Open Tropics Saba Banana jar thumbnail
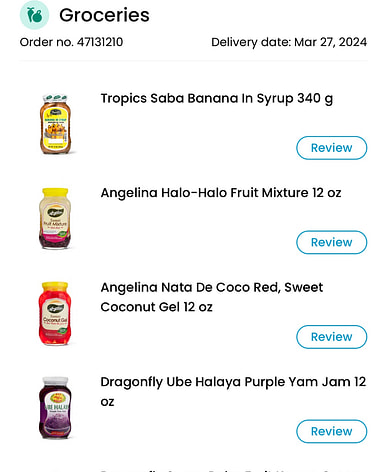This screenshot has width=387, height=472. pyautogui.click(x=56, y=124)
